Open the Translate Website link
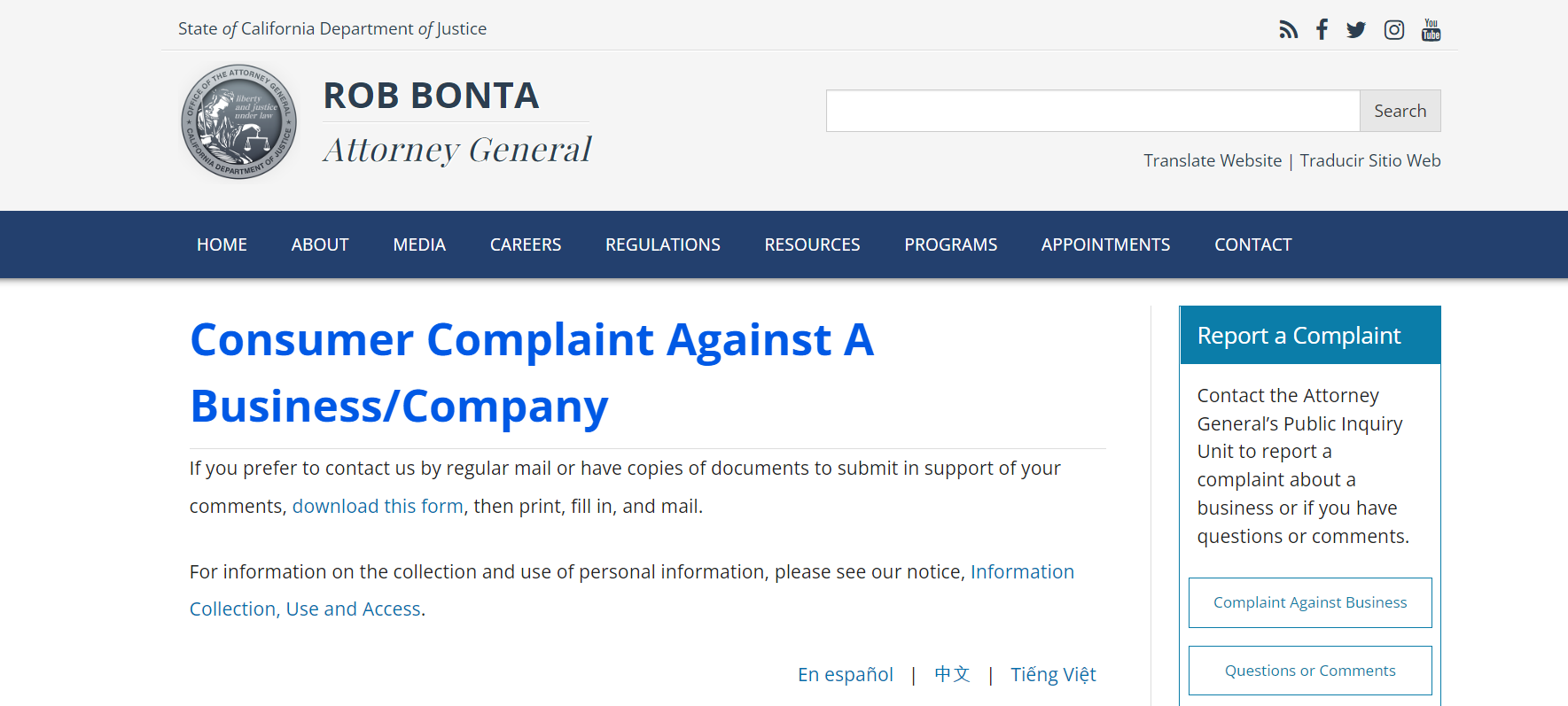Viewport: 1568px width, 706px height. pyautogui.click(x=1212, y=160)
